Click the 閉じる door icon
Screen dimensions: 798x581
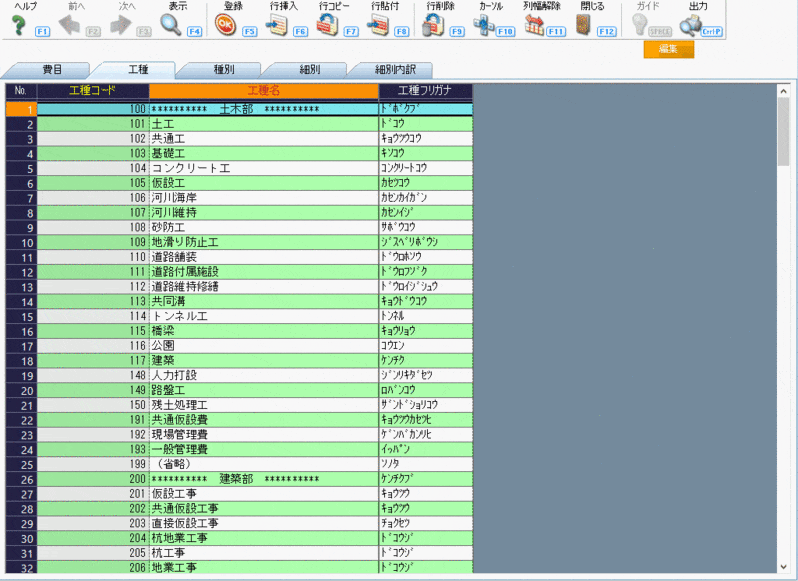(x=583, y=25)
